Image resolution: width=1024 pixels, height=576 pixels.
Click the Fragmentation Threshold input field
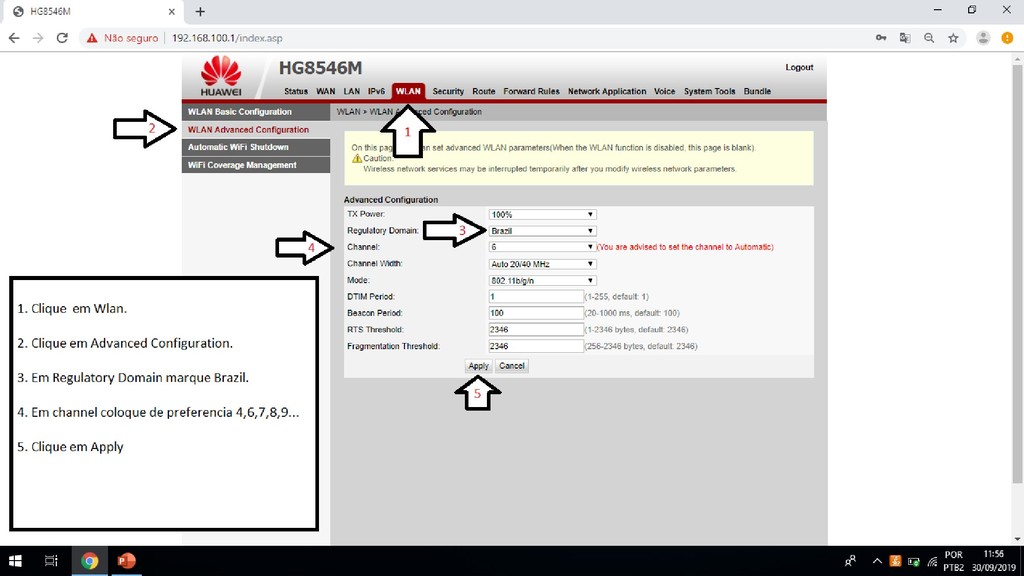click(x=536, y=346)
